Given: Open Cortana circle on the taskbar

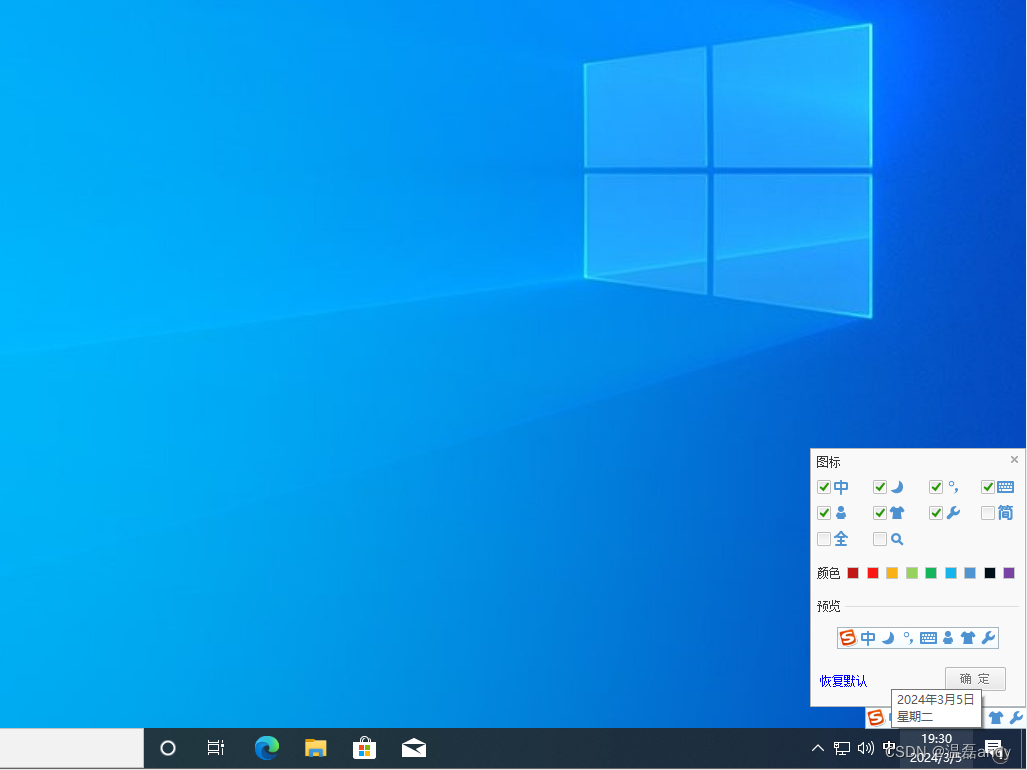Looking at the screenshot, I should tap(168, 748).
